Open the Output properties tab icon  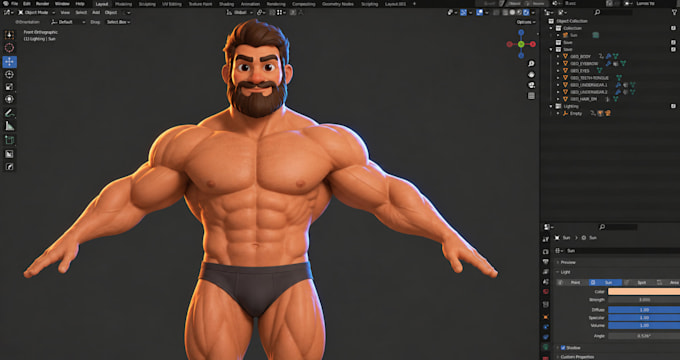click(x=546, y=262)
